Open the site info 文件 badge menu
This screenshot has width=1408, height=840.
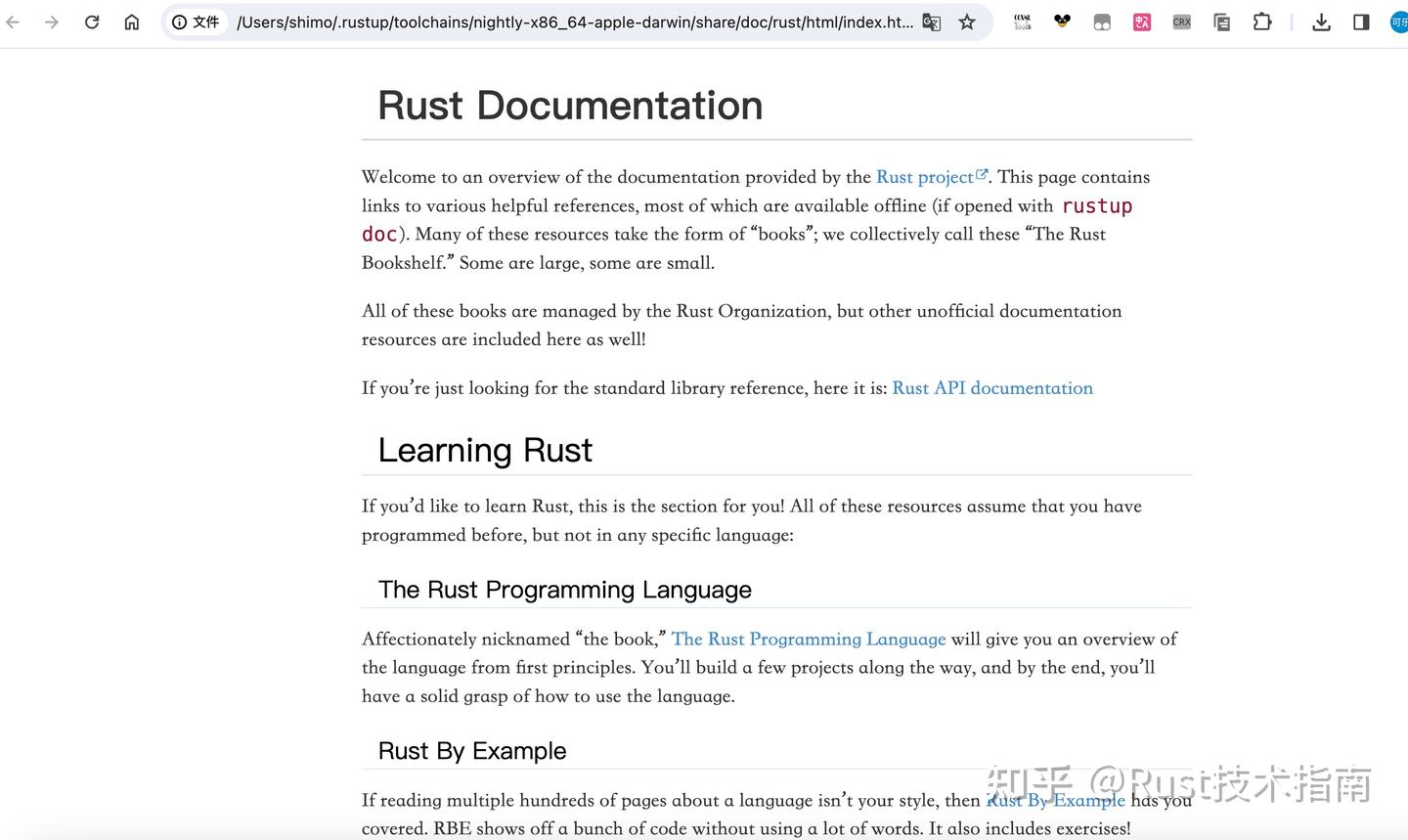click(x=196, y=22)
